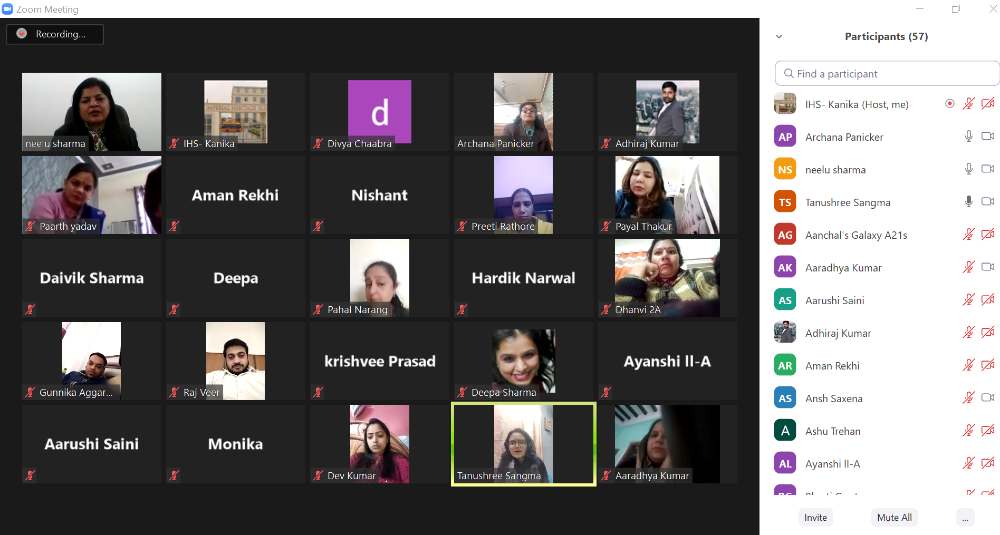This screenshot has width=1000, height=535.
Task: Click Archana Panicker's camera icon
Action: coord(988,136)
